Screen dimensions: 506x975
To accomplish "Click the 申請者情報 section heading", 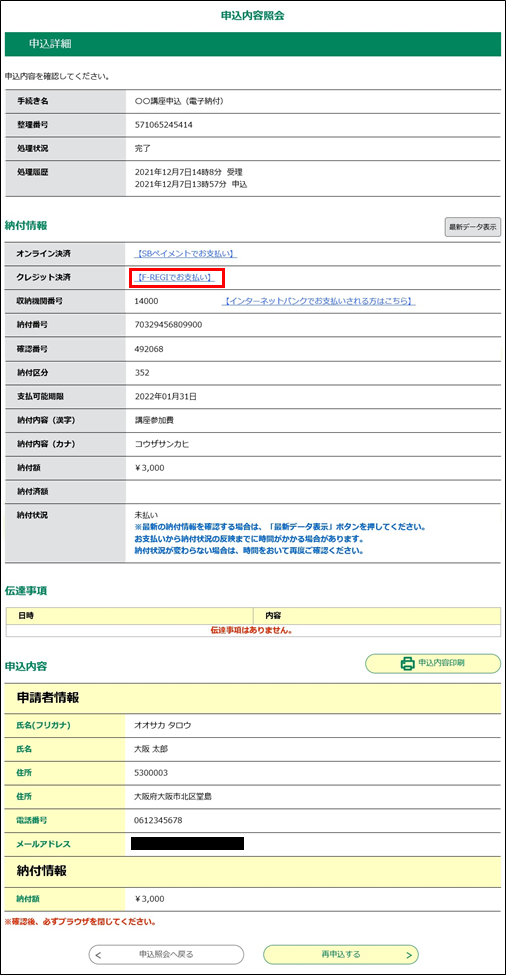I will (48, 698).
